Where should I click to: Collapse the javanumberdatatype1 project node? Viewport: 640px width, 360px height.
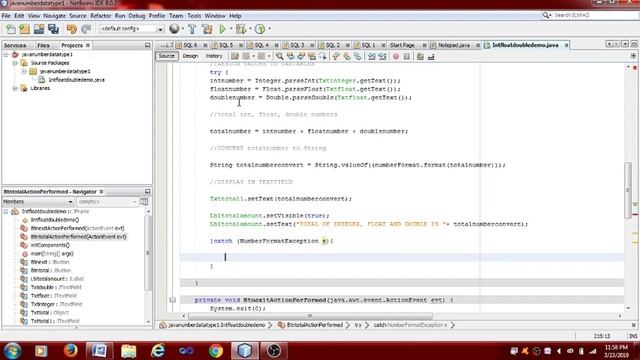coord(6,54)
